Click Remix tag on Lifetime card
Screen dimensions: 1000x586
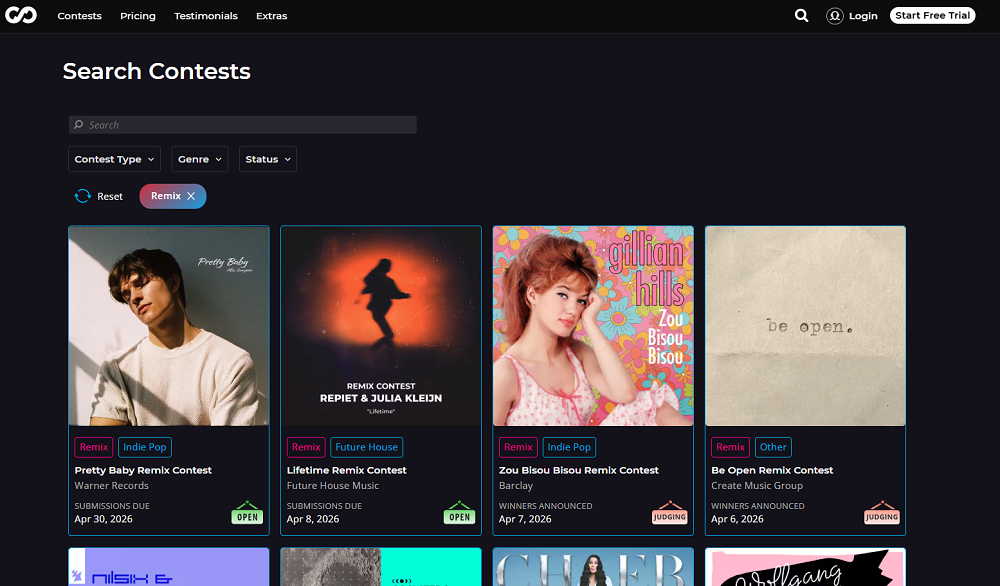click(x=306, y=447)
